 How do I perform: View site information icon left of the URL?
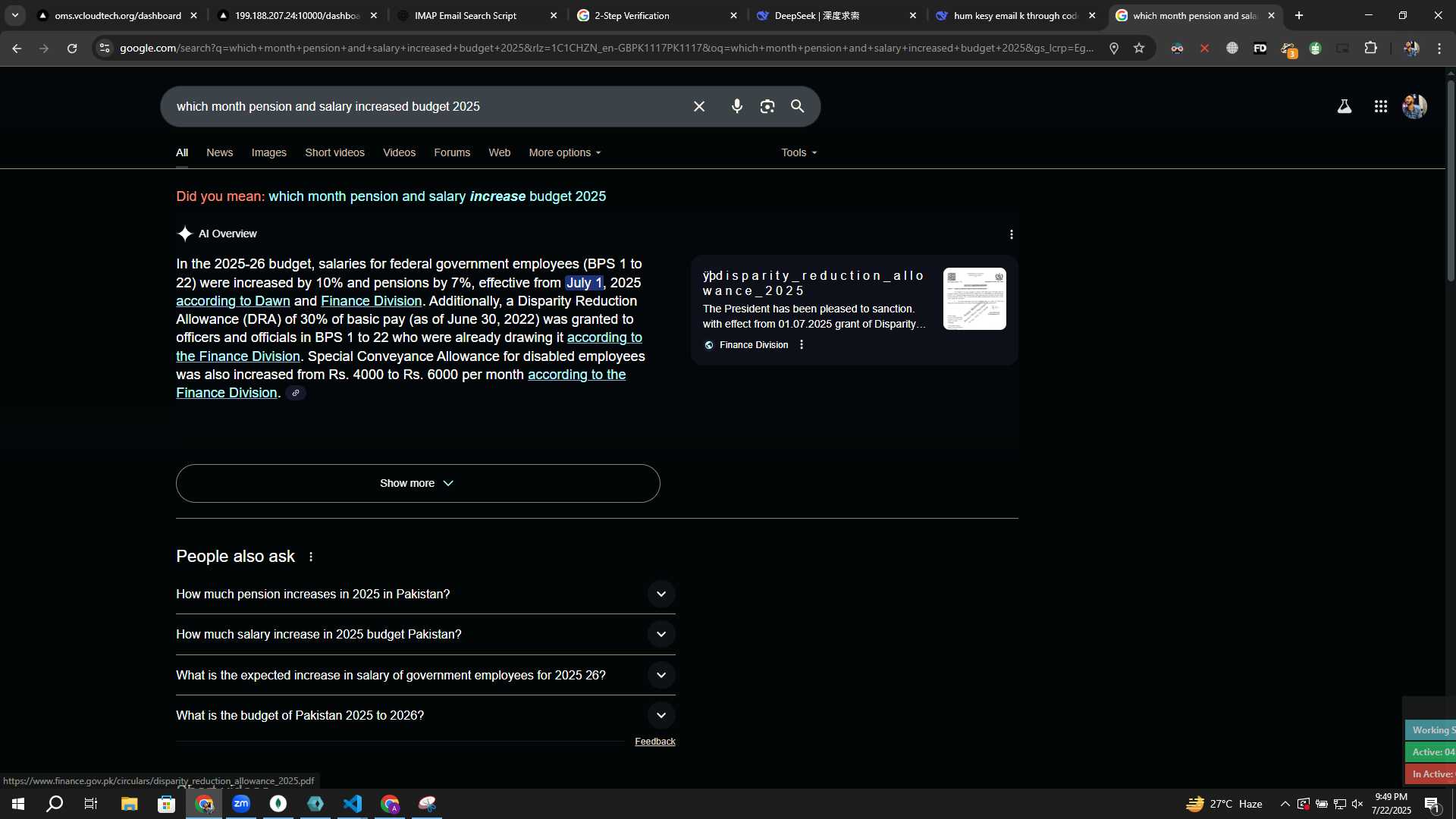tap(105, 48)
